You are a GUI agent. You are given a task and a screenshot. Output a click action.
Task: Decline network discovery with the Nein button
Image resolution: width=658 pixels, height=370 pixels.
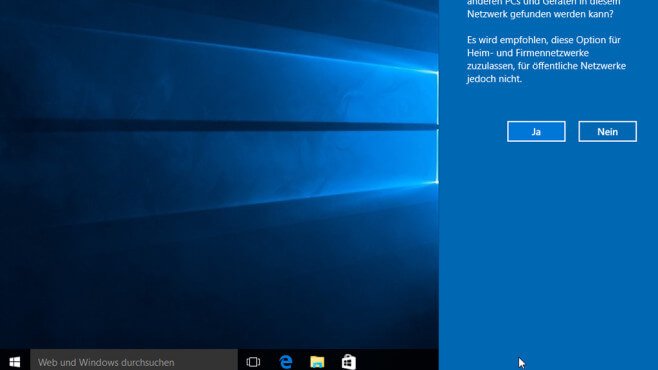pos(607,132)
